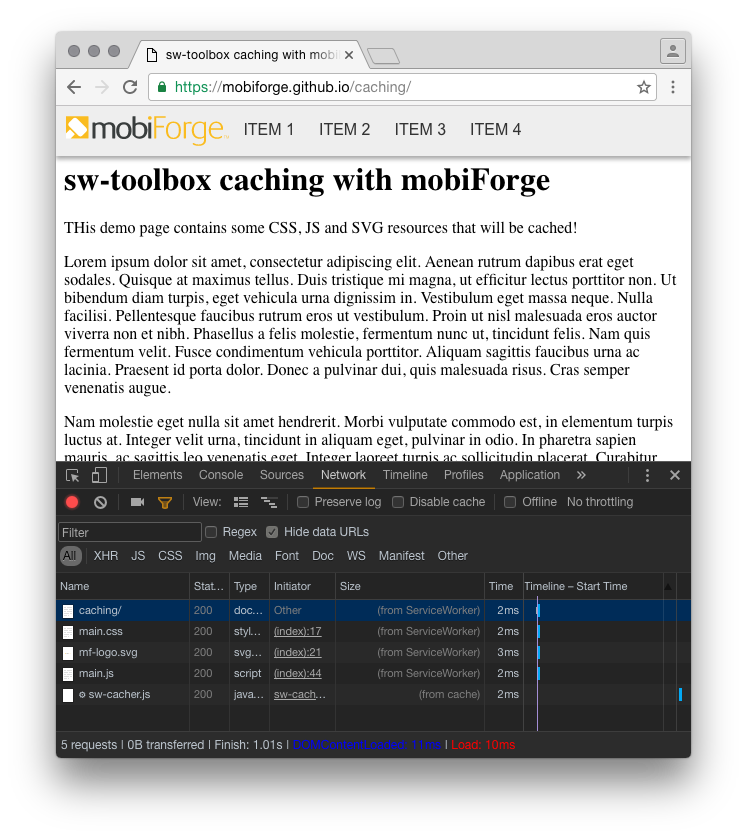The width and height of the screenshot is (747, 838).
Task: Open ITEM 2 in the site navigation
Action: (x=345, y=129)
